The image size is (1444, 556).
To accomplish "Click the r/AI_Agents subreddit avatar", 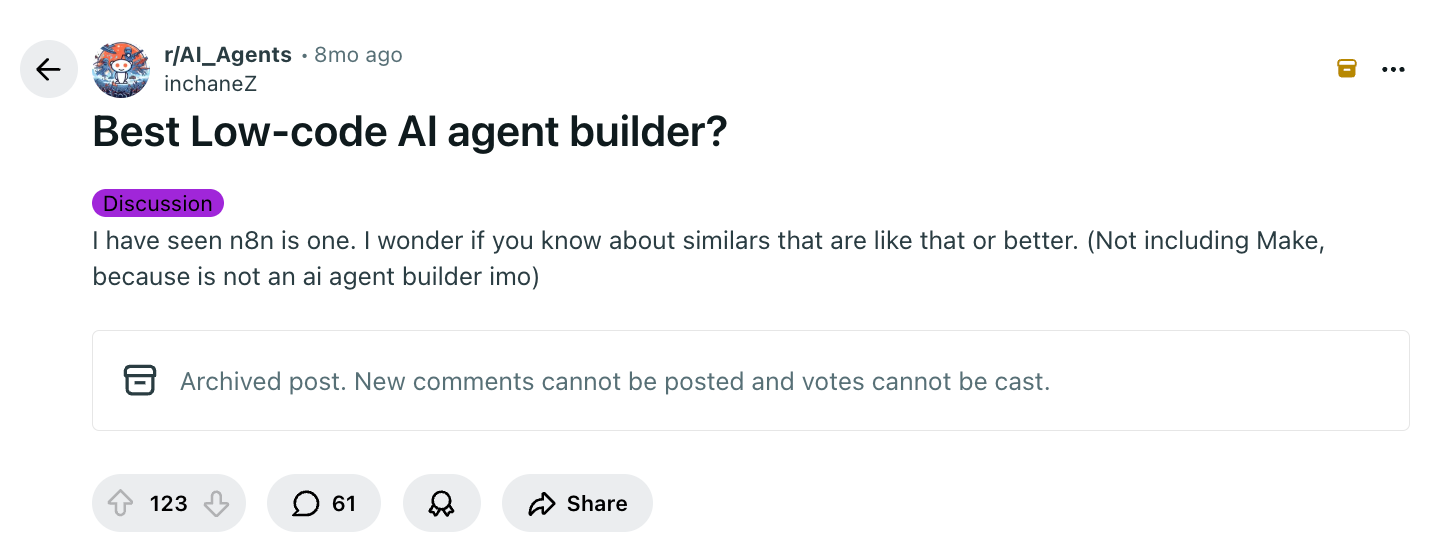I will pyautogui.click(x=121, y=70).
